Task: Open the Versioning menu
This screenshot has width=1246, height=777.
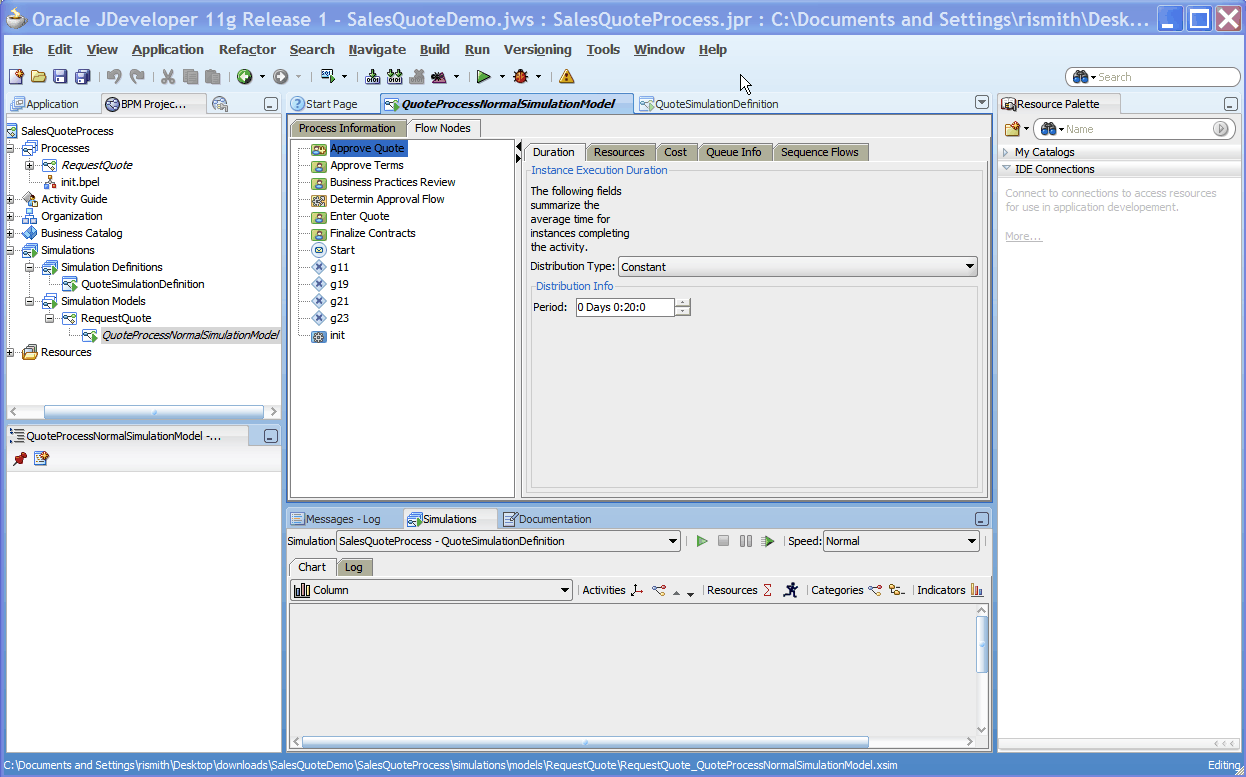Action: (537, 49)
